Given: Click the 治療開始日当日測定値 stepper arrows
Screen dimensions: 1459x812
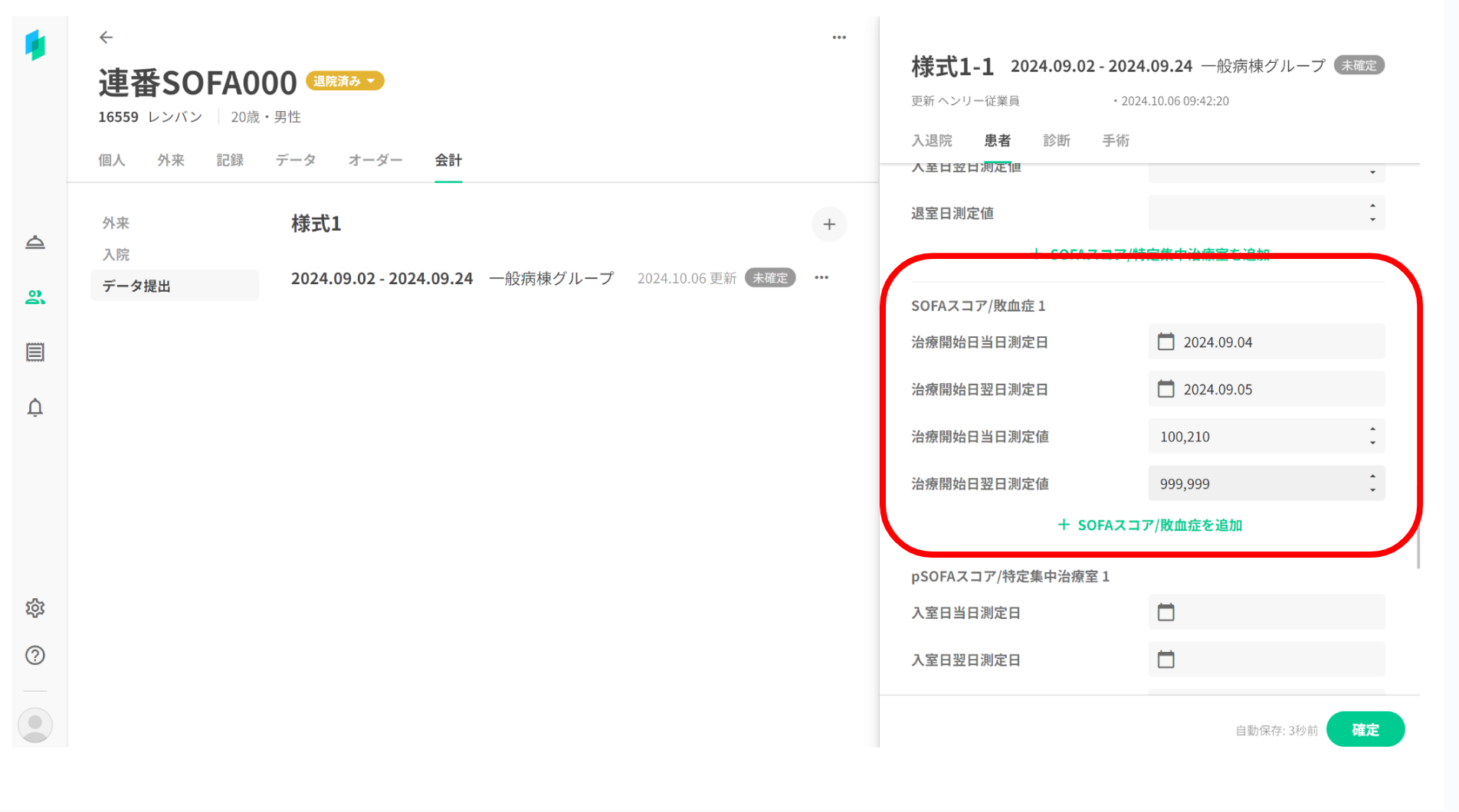Looking at the screenshot, I should coord(1372,437).
